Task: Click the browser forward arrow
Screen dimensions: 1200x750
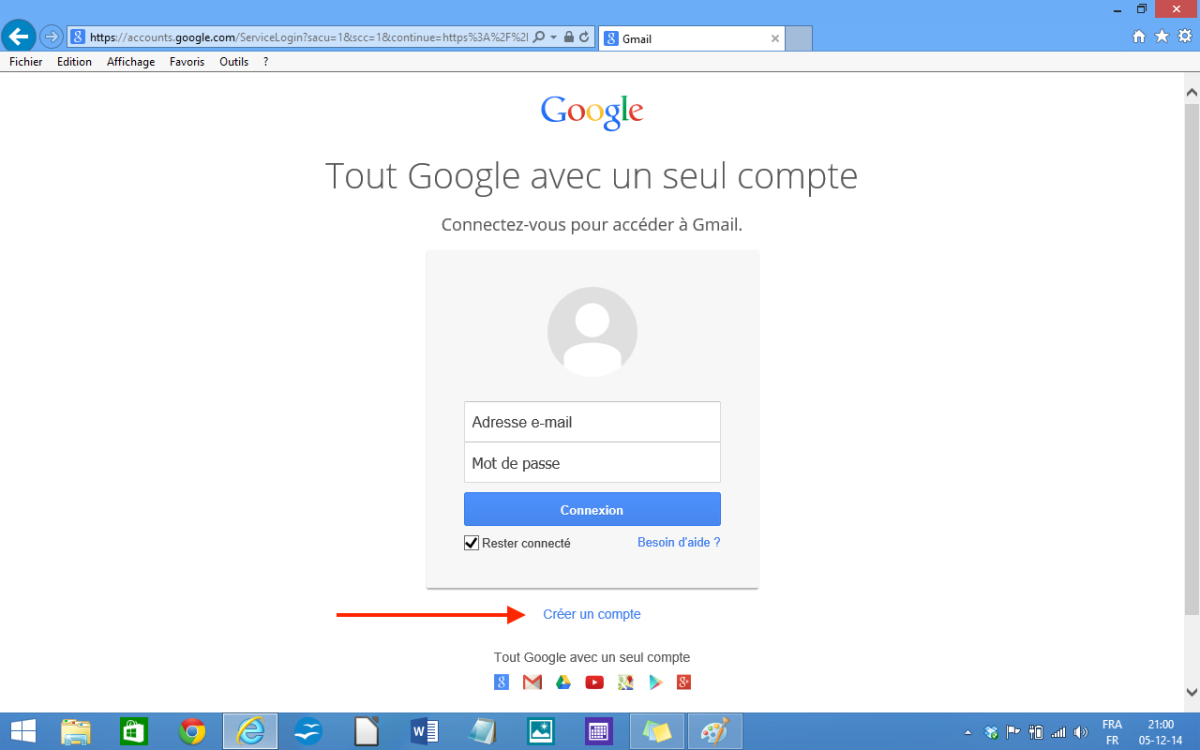Action: click(x=51, y=38)
